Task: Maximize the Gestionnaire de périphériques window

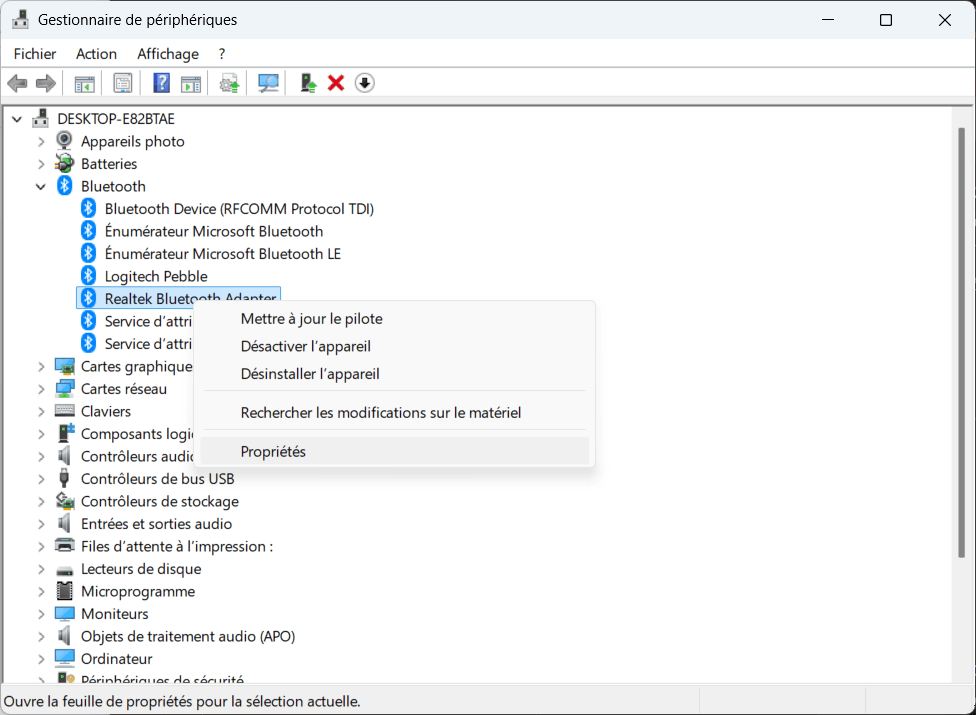Action: click(886, 20)
